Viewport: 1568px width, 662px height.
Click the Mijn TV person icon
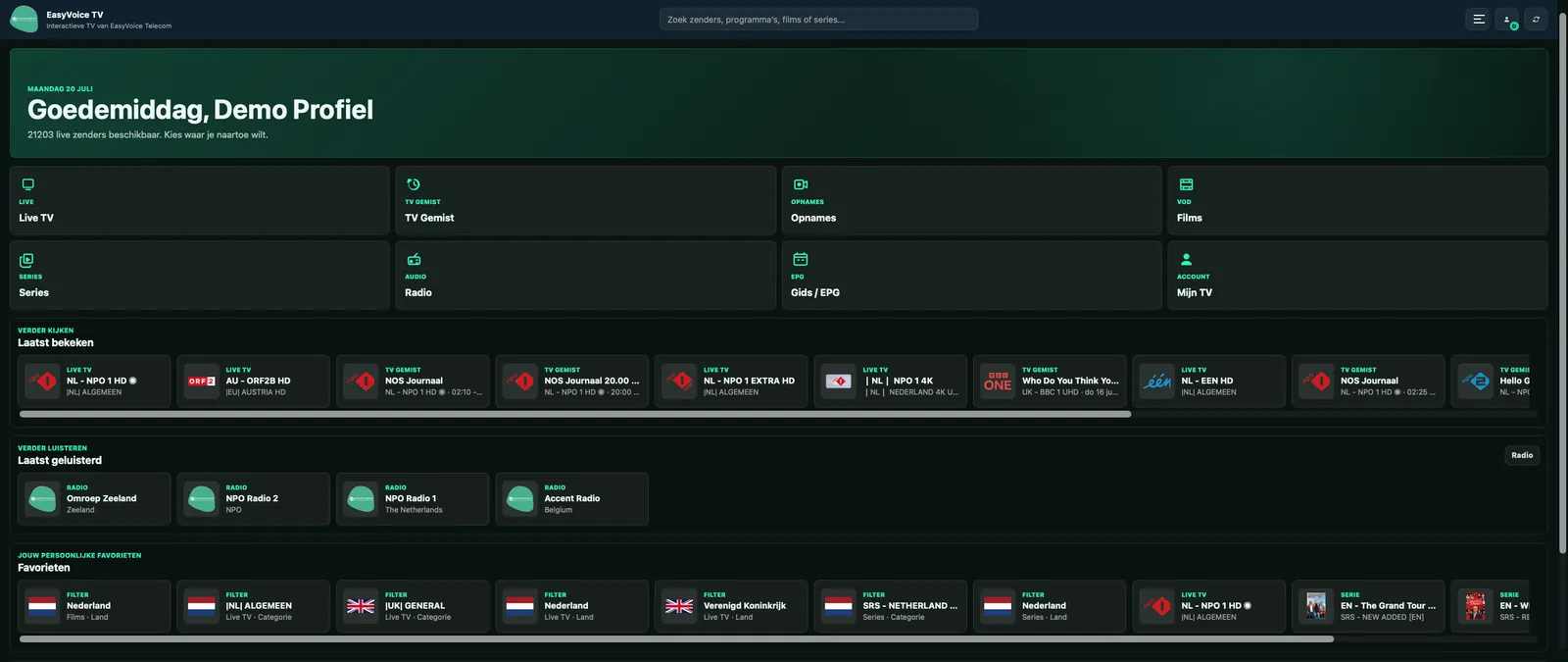click(x=1186, y=260)
